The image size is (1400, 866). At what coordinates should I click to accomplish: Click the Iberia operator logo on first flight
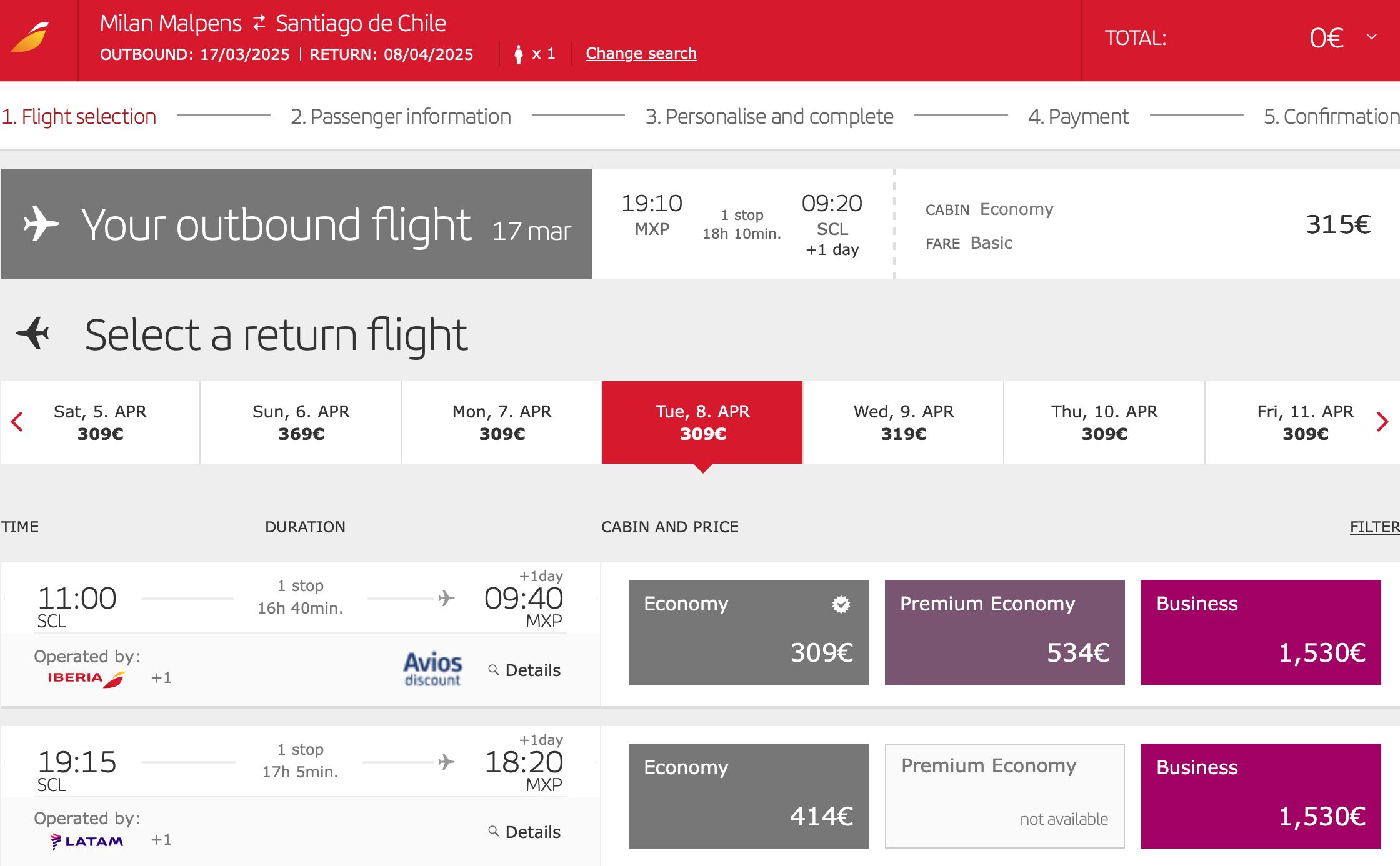pyautogui.click(x=86, y=679)
